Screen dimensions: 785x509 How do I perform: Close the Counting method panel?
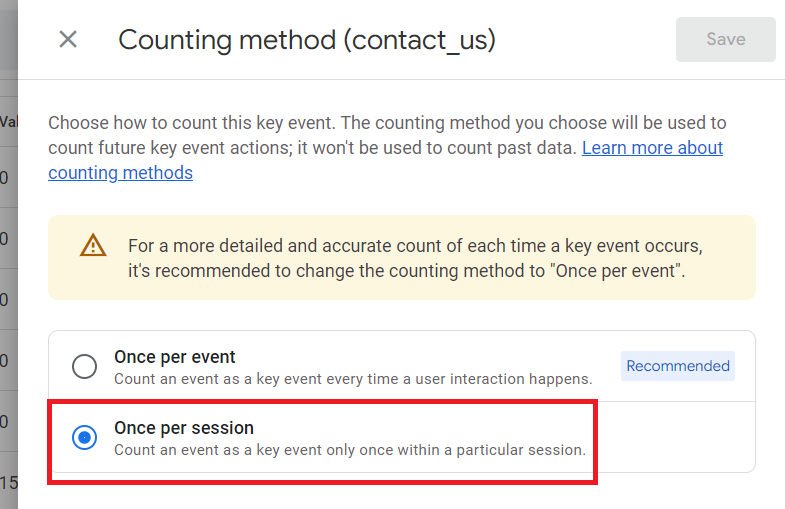[68, 39]
